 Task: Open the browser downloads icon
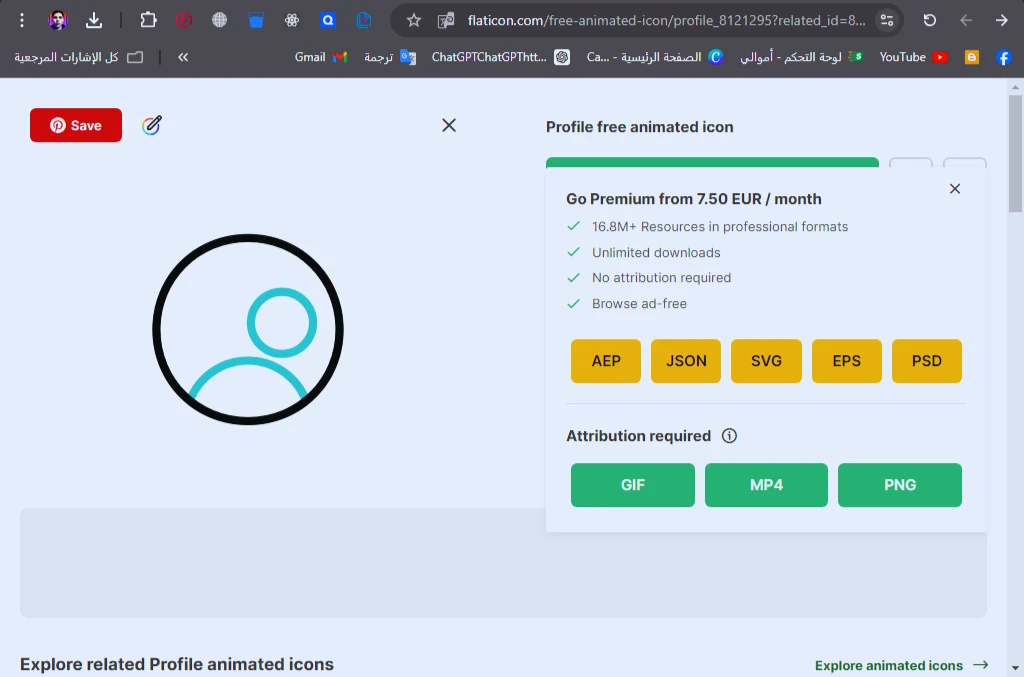[94, 20]
